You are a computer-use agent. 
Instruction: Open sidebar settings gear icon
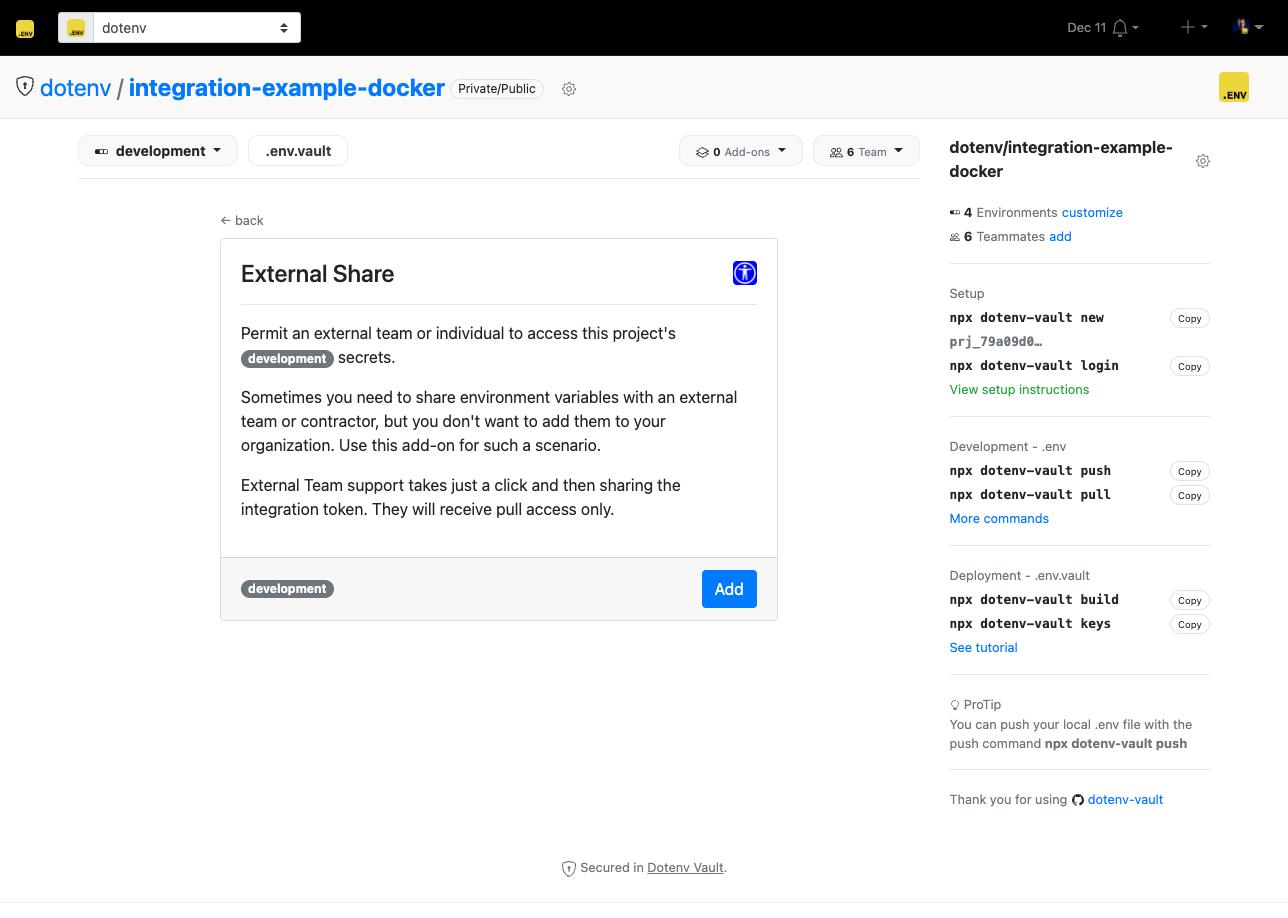coord(1203,161)
